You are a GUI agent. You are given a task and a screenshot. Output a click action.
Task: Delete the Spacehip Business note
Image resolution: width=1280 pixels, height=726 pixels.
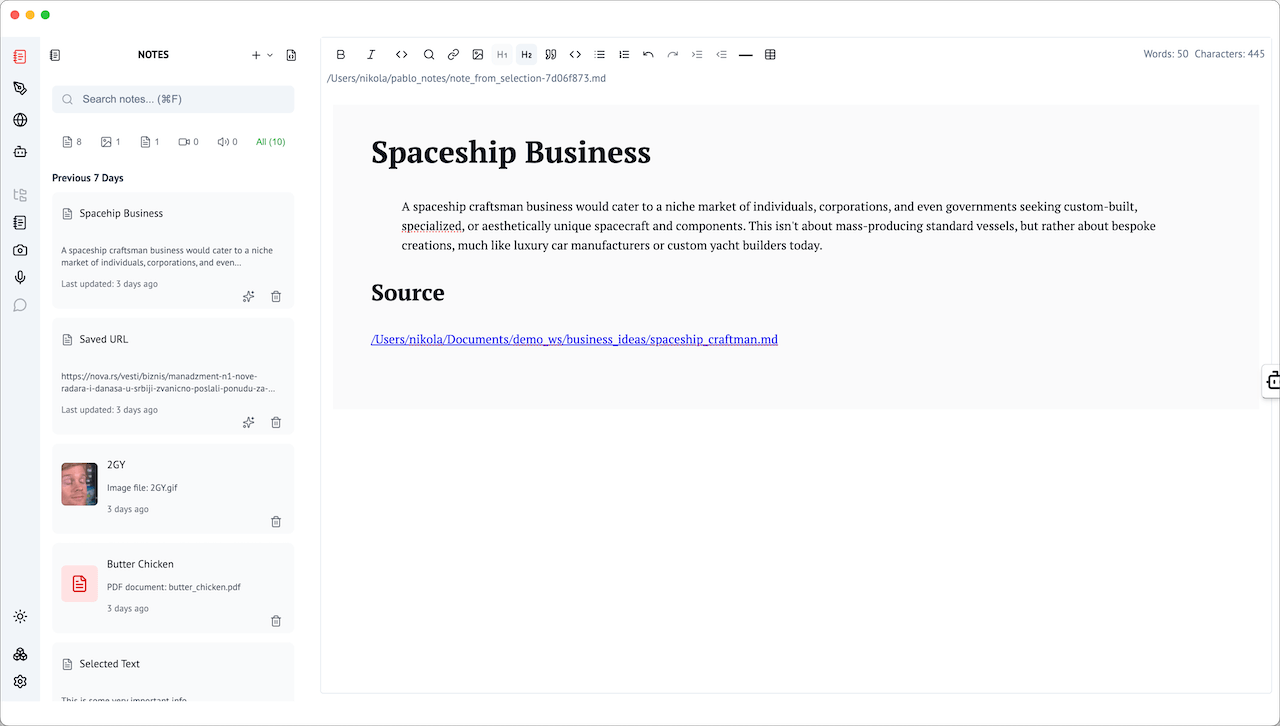coord(276,296)
